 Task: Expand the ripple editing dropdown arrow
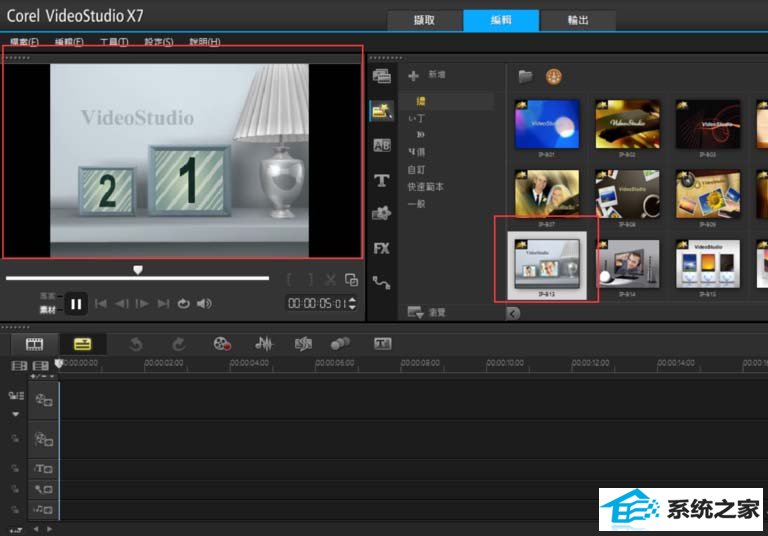pyautogui.click(x=15, y=414)
